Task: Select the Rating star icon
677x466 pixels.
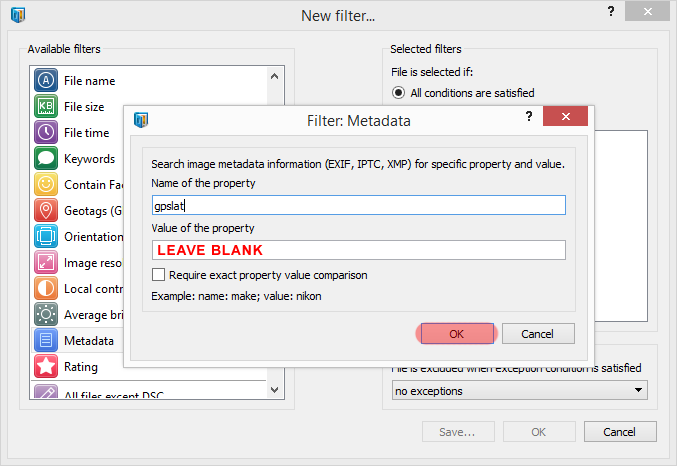Action: tap(45, 367)
